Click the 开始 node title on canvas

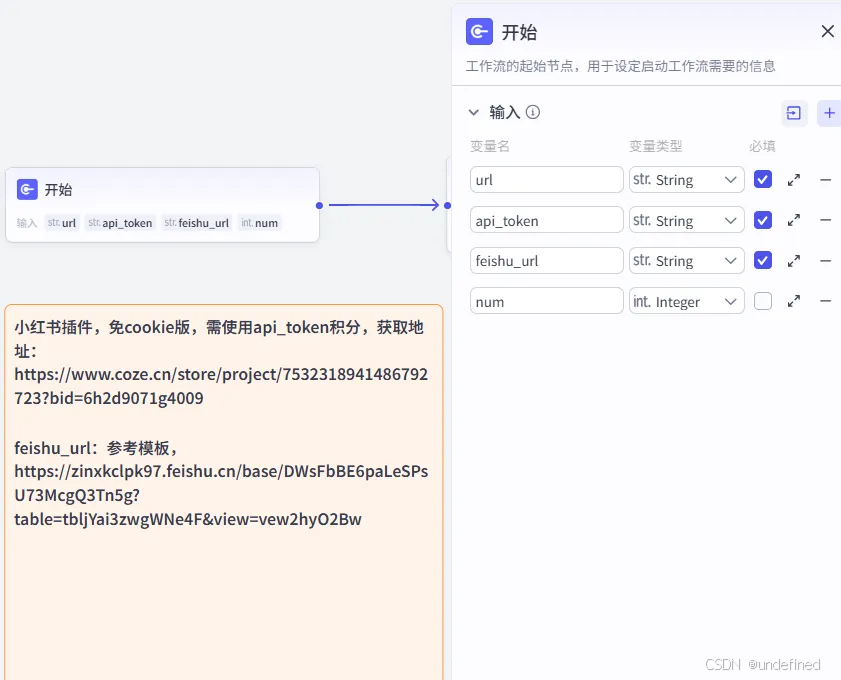[58, 189]
